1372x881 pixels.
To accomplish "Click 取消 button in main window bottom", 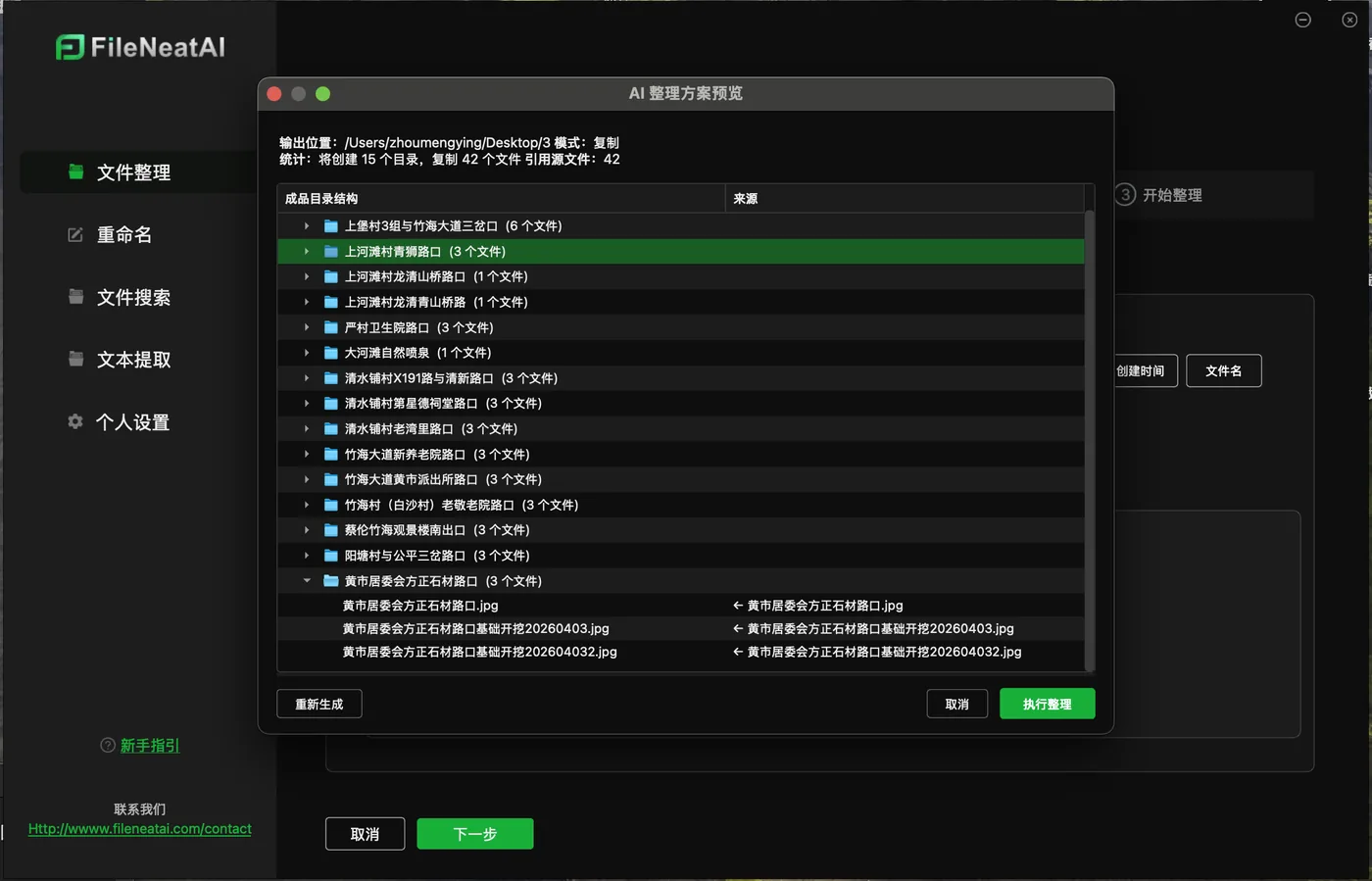I will 365,834.
